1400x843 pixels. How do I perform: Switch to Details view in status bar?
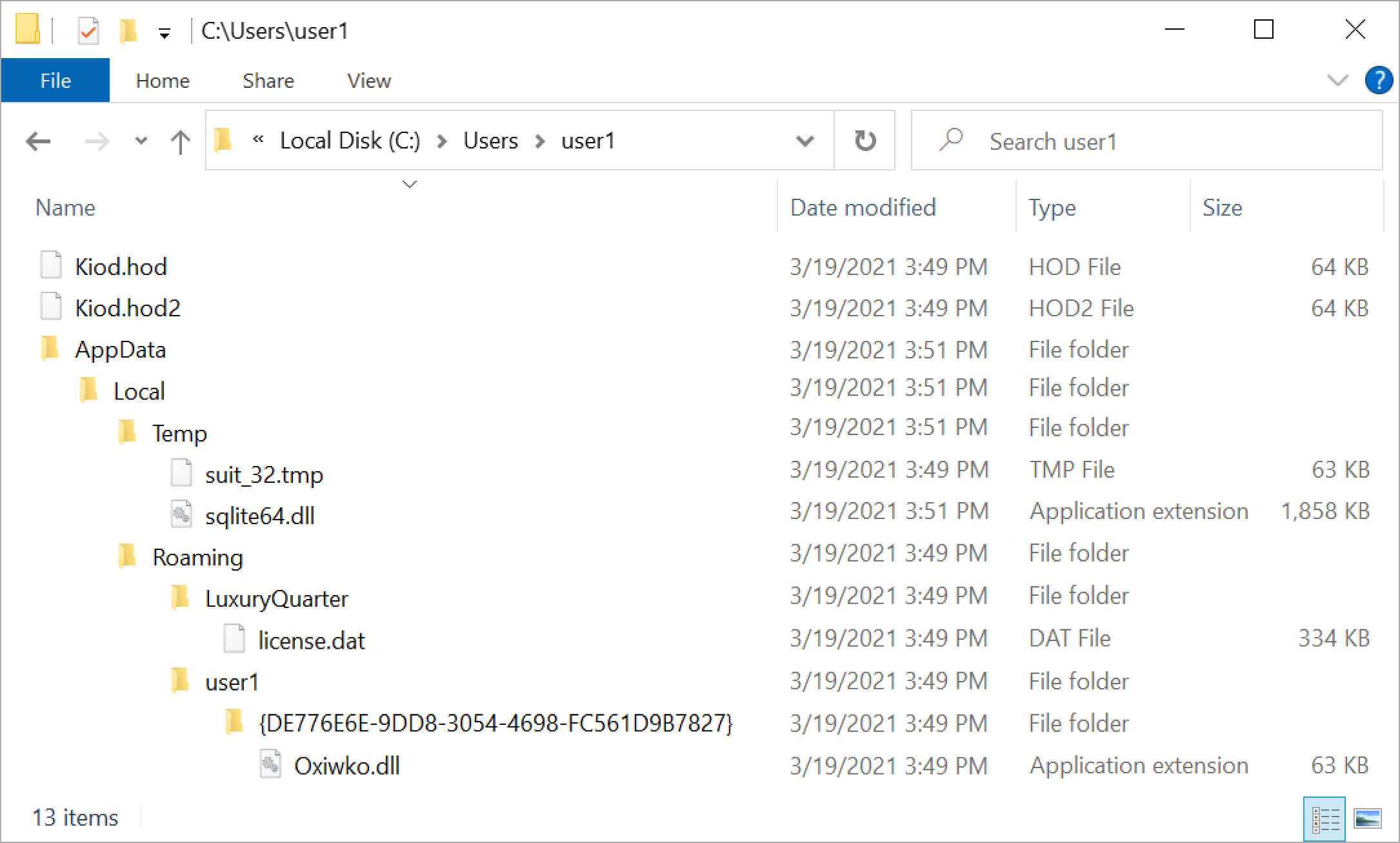pos(1325,820)
